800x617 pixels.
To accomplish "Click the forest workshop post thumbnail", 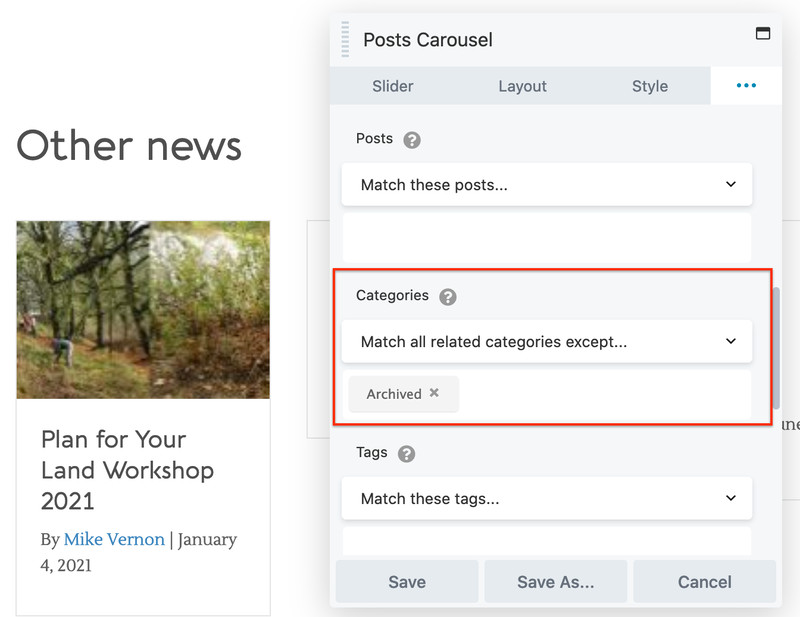I will (143, 310).
